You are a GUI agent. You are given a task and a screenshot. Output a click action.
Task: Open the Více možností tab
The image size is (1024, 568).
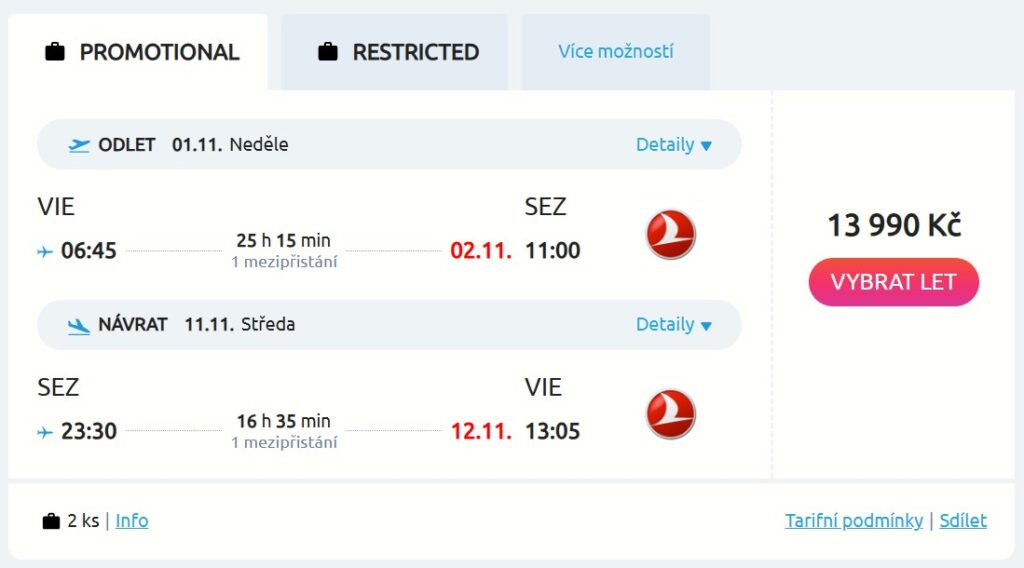coord(615,52)
